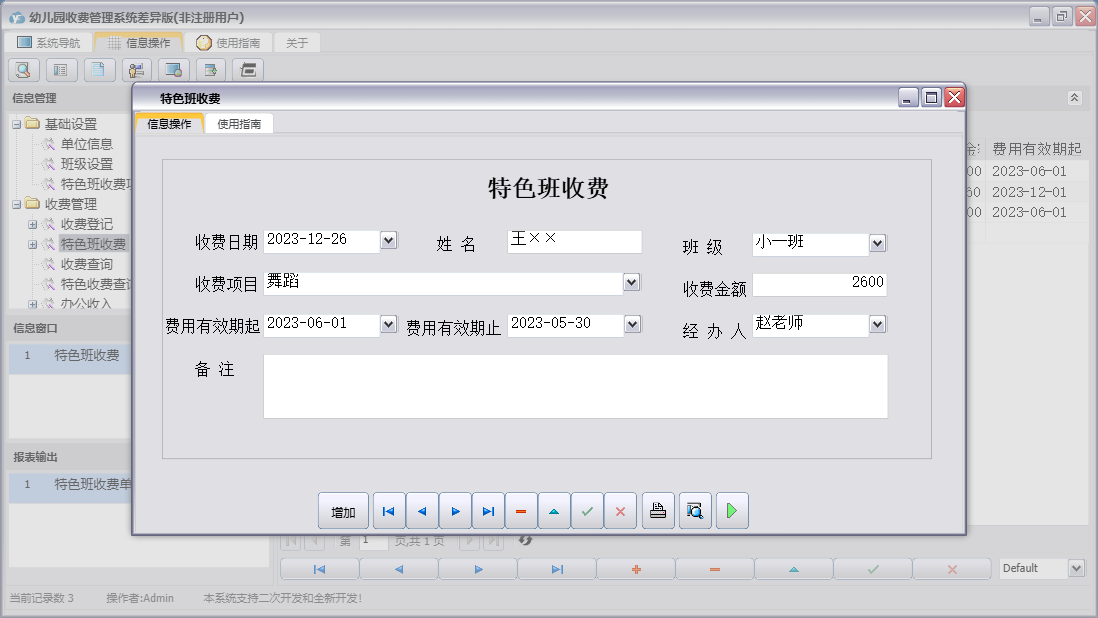Expand the 收费登记 tree node
This screenshot has width=1098, height=618.
(33, 224)
